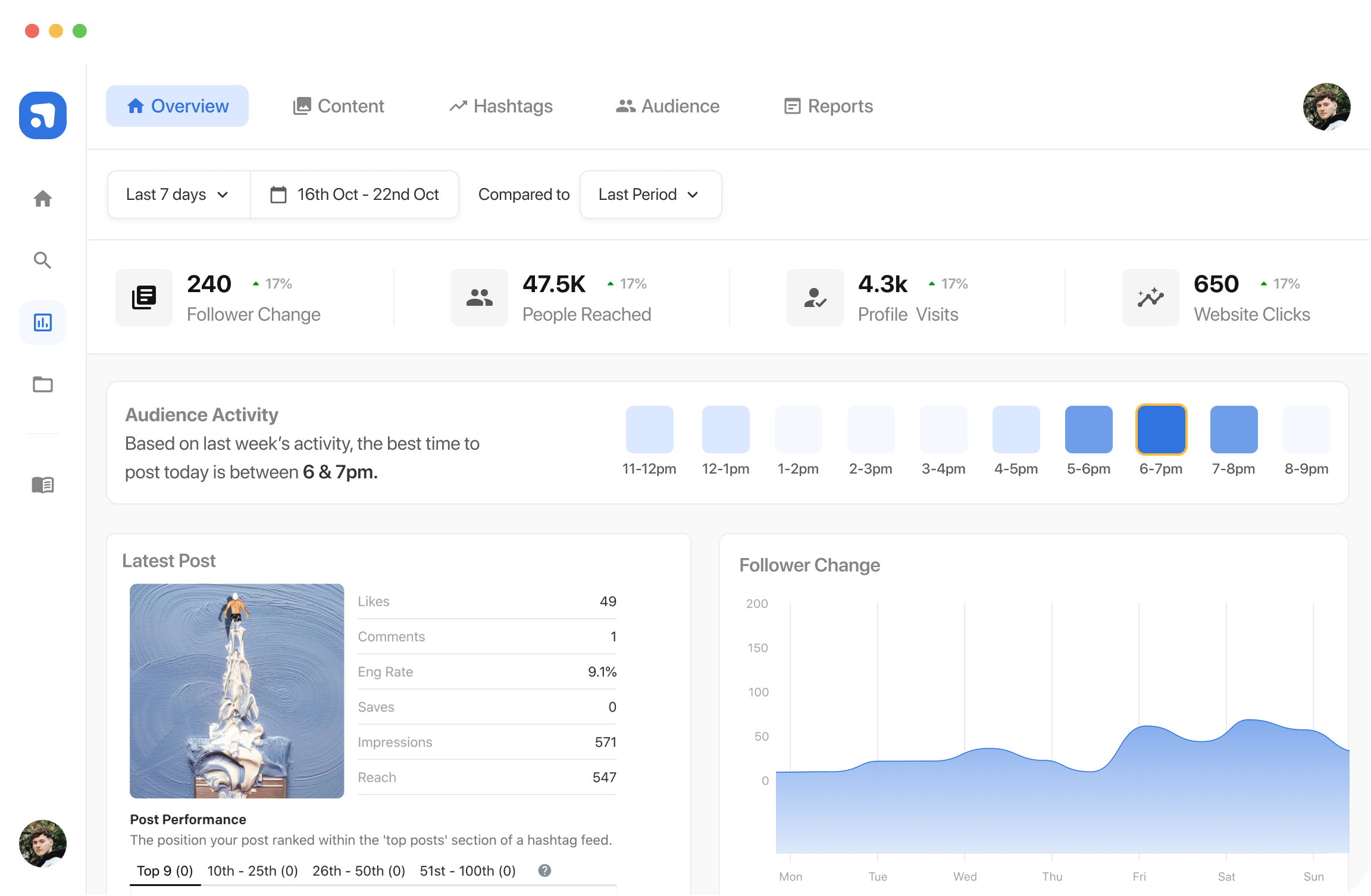Click the help question mark near Post Performance

click(x=543, y=870)
